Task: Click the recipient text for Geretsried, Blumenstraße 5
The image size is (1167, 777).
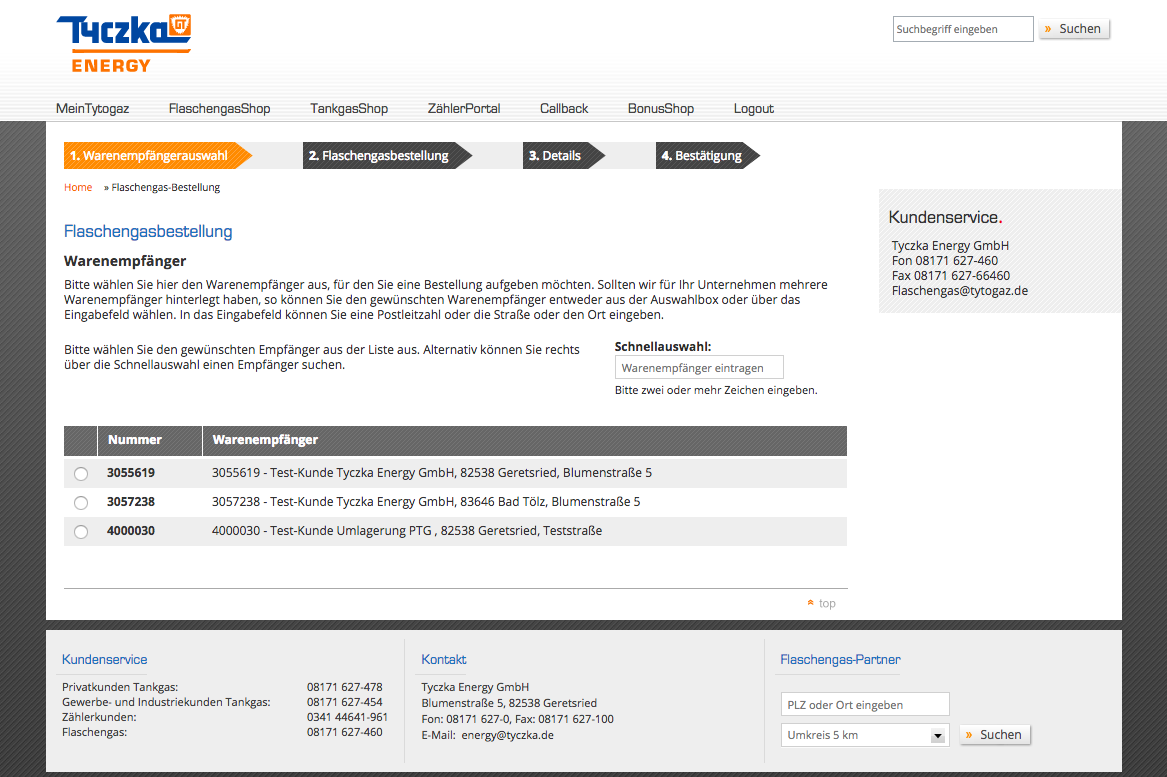Action: click(x=432, y=473)
